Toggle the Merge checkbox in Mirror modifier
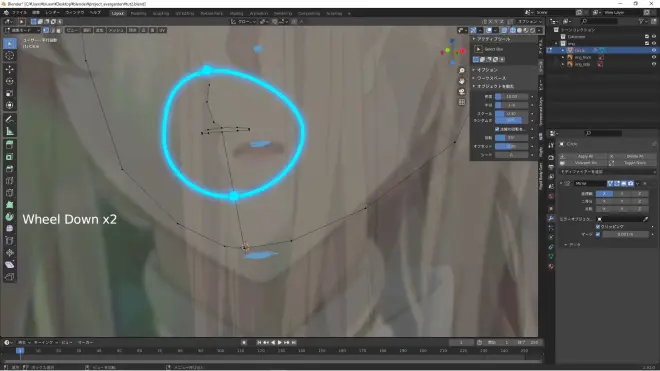Viewport: 660px width, 371px height. 598,234
